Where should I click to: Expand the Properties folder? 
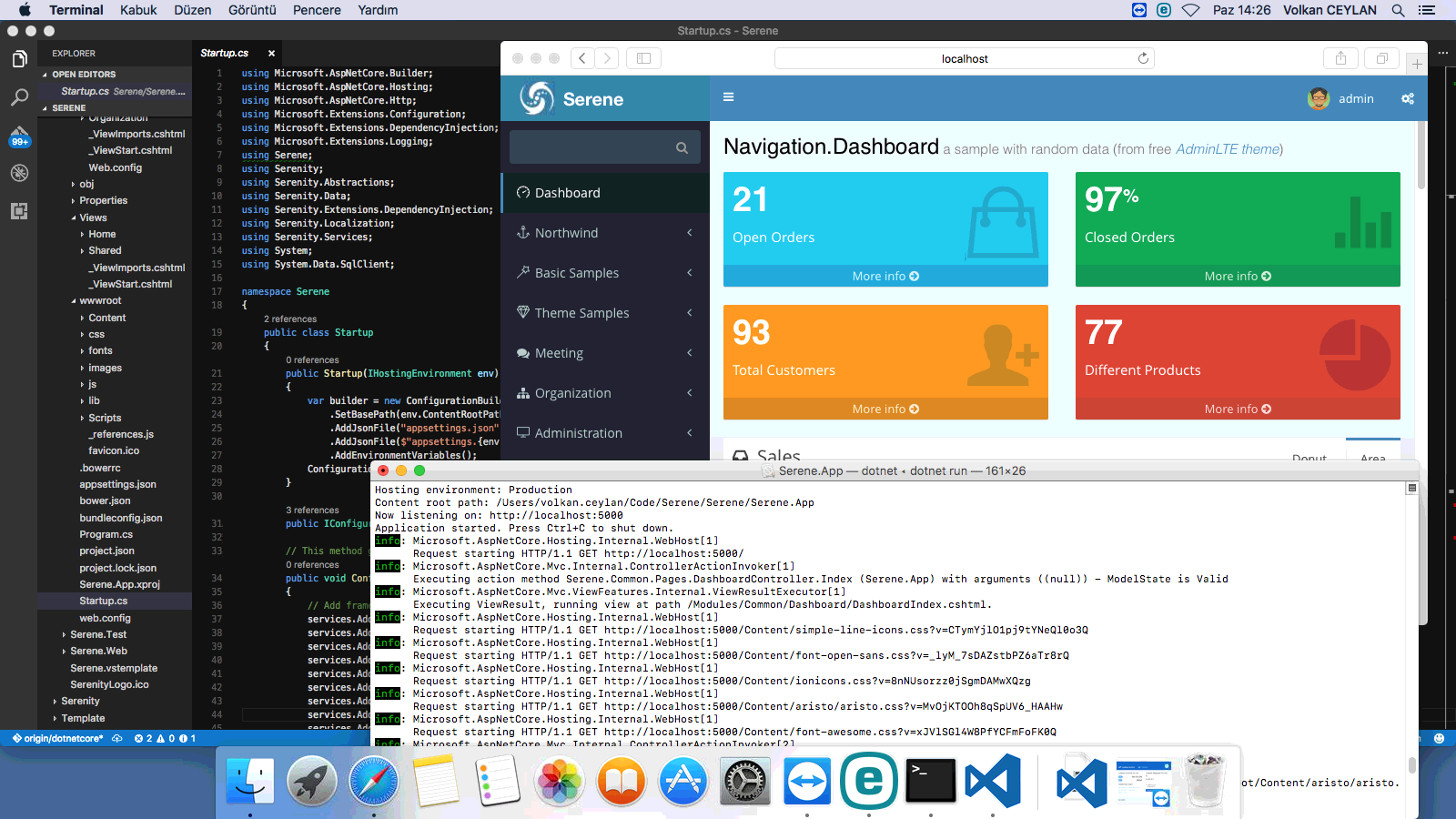(103, 200)
